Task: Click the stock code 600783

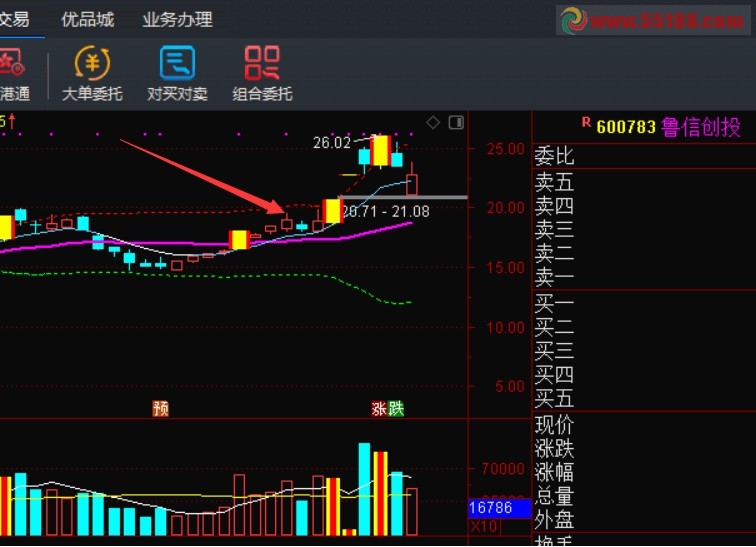Action: tap(626, 127)
